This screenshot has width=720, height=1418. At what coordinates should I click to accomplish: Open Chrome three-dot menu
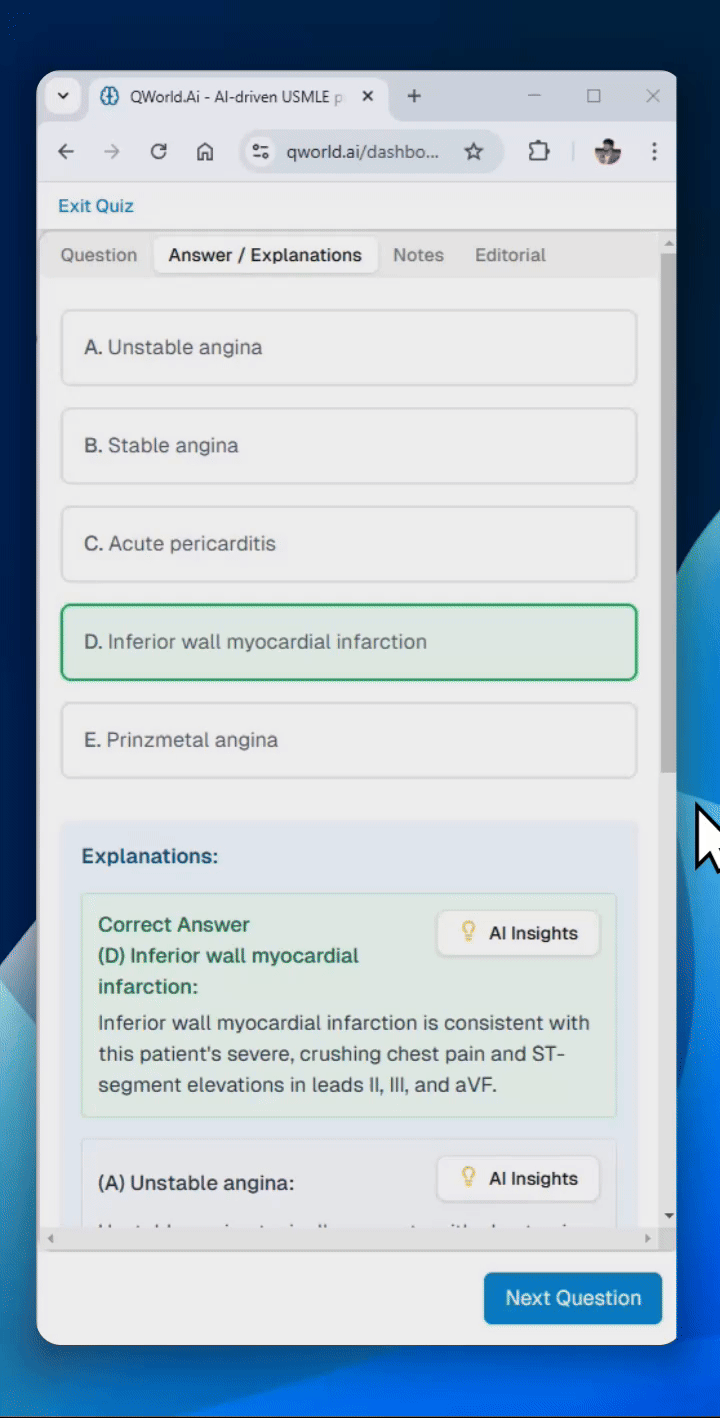tap(654, 151)
